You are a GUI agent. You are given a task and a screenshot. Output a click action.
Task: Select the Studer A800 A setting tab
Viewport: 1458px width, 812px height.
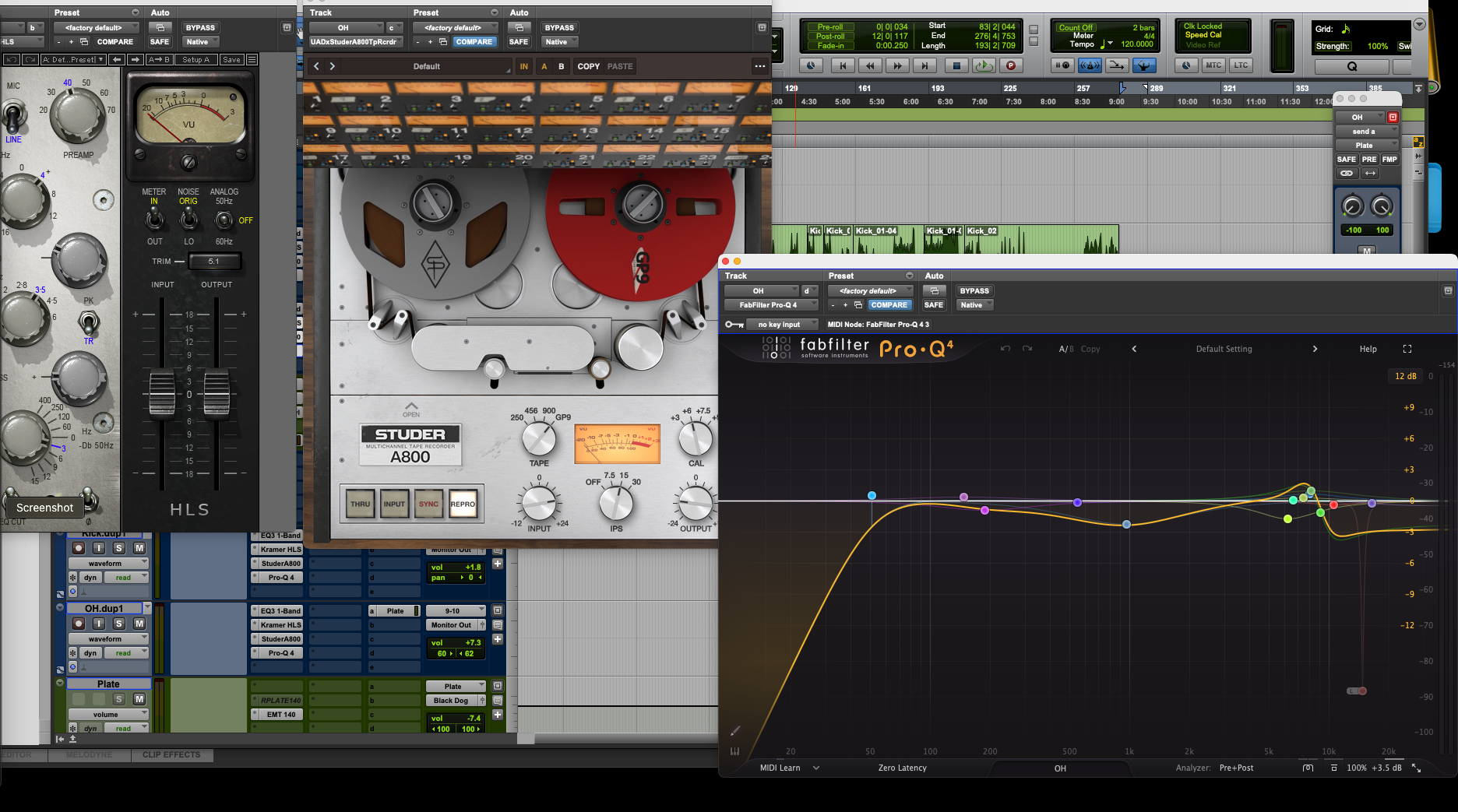pos(544,66)
